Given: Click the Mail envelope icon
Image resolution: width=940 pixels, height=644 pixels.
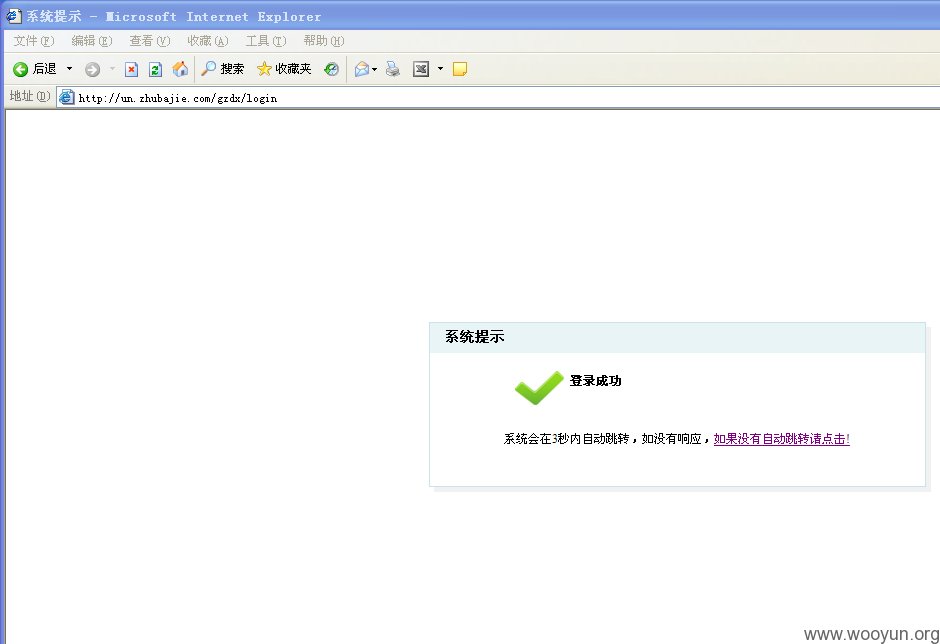Looking at the screenshot, I should pyautogui.click(x=361, y=70).
